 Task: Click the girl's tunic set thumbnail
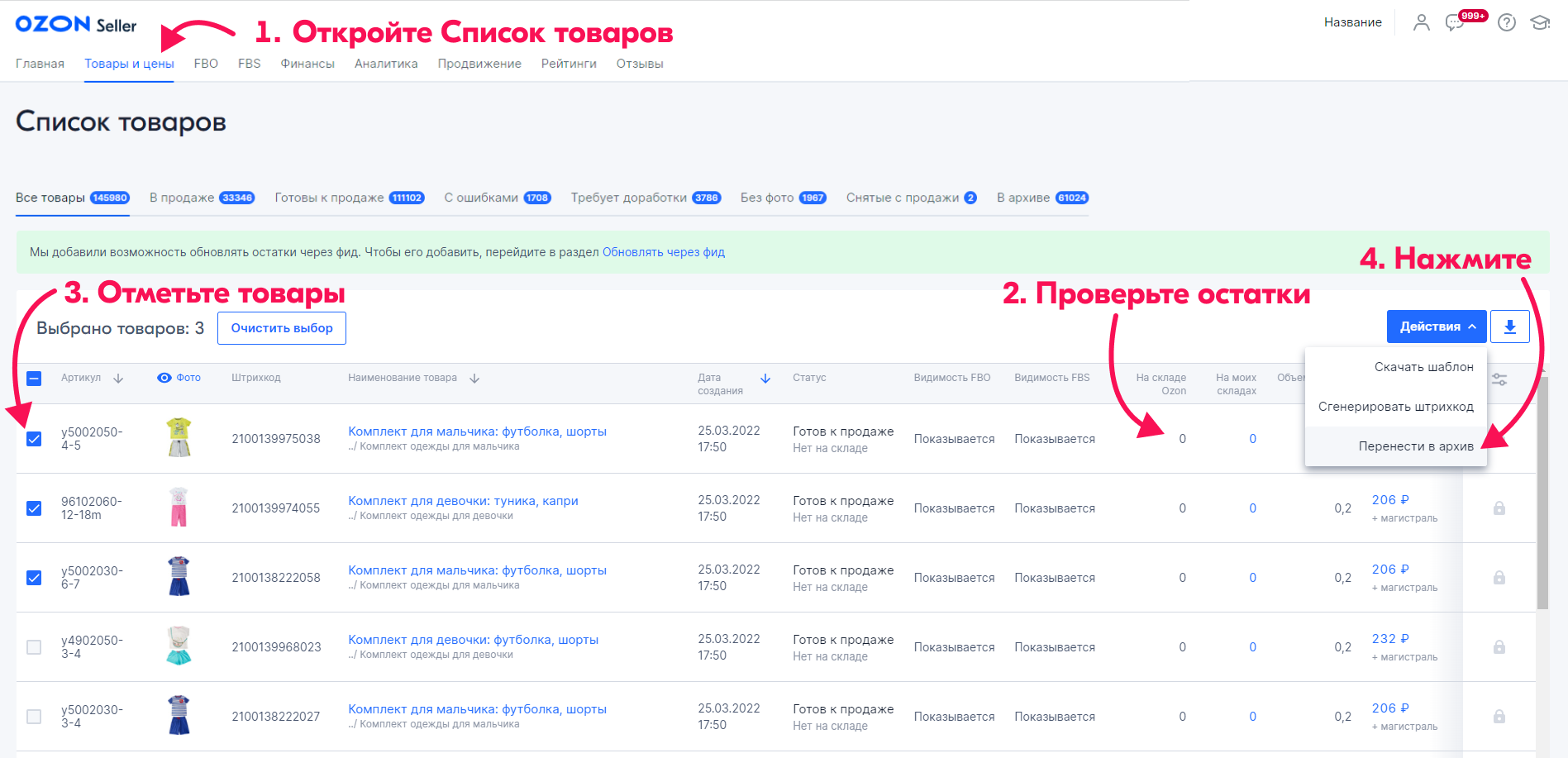coord(179,508)
